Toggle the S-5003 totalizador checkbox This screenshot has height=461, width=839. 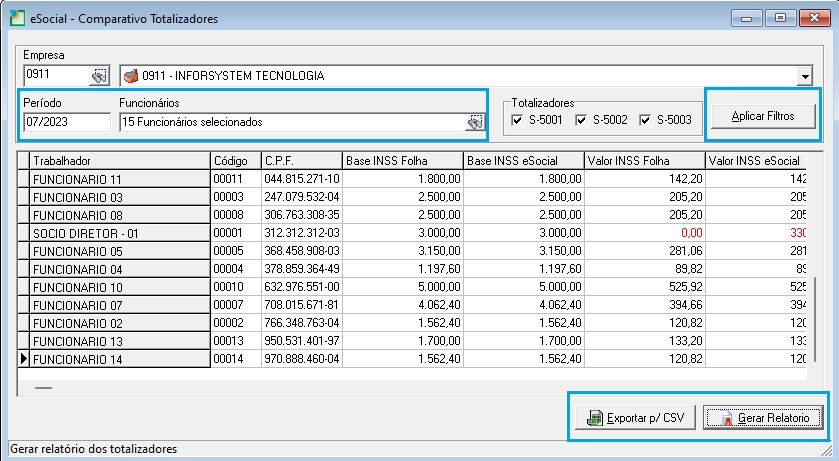coord(645,120)
